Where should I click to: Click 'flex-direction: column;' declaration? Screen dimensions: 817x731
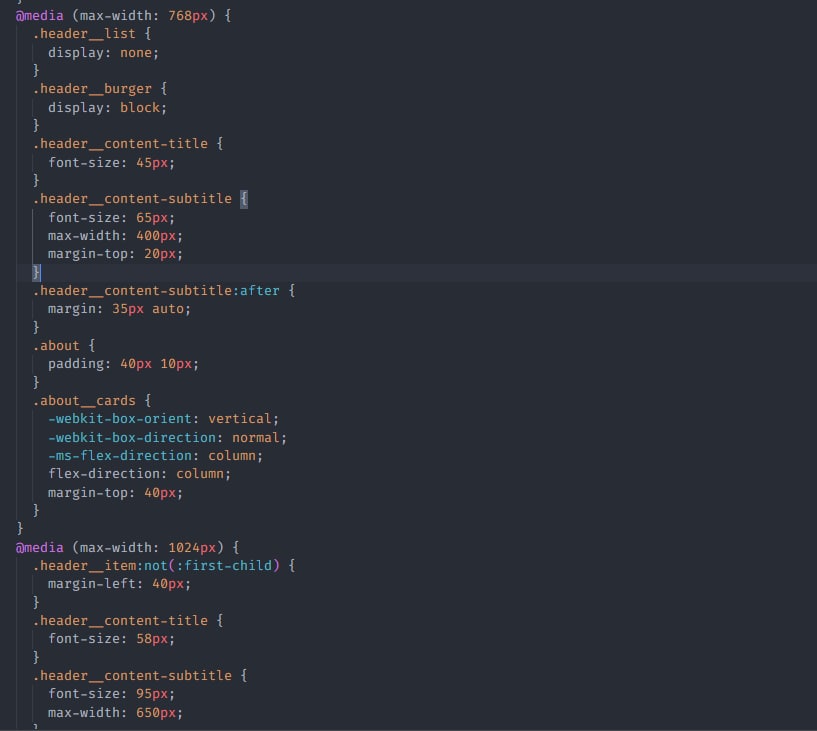(x=139, y=474)
